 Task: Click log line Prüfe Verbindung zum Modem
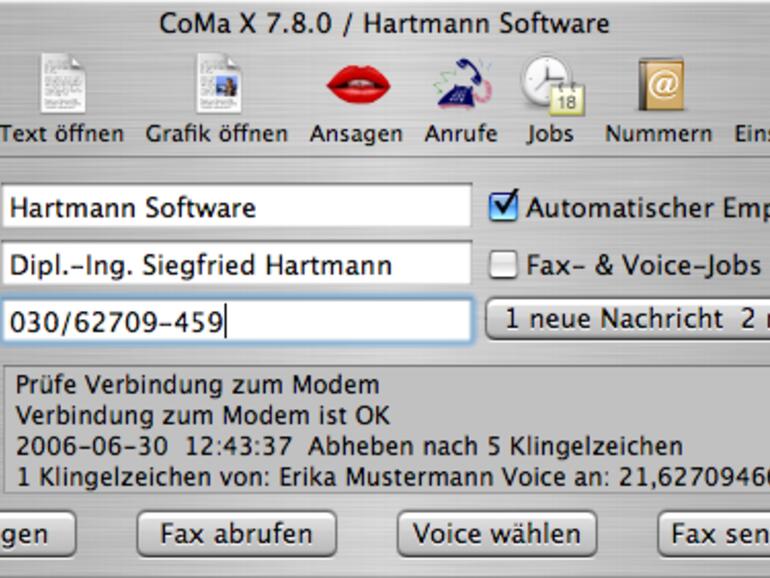point(197,385)
